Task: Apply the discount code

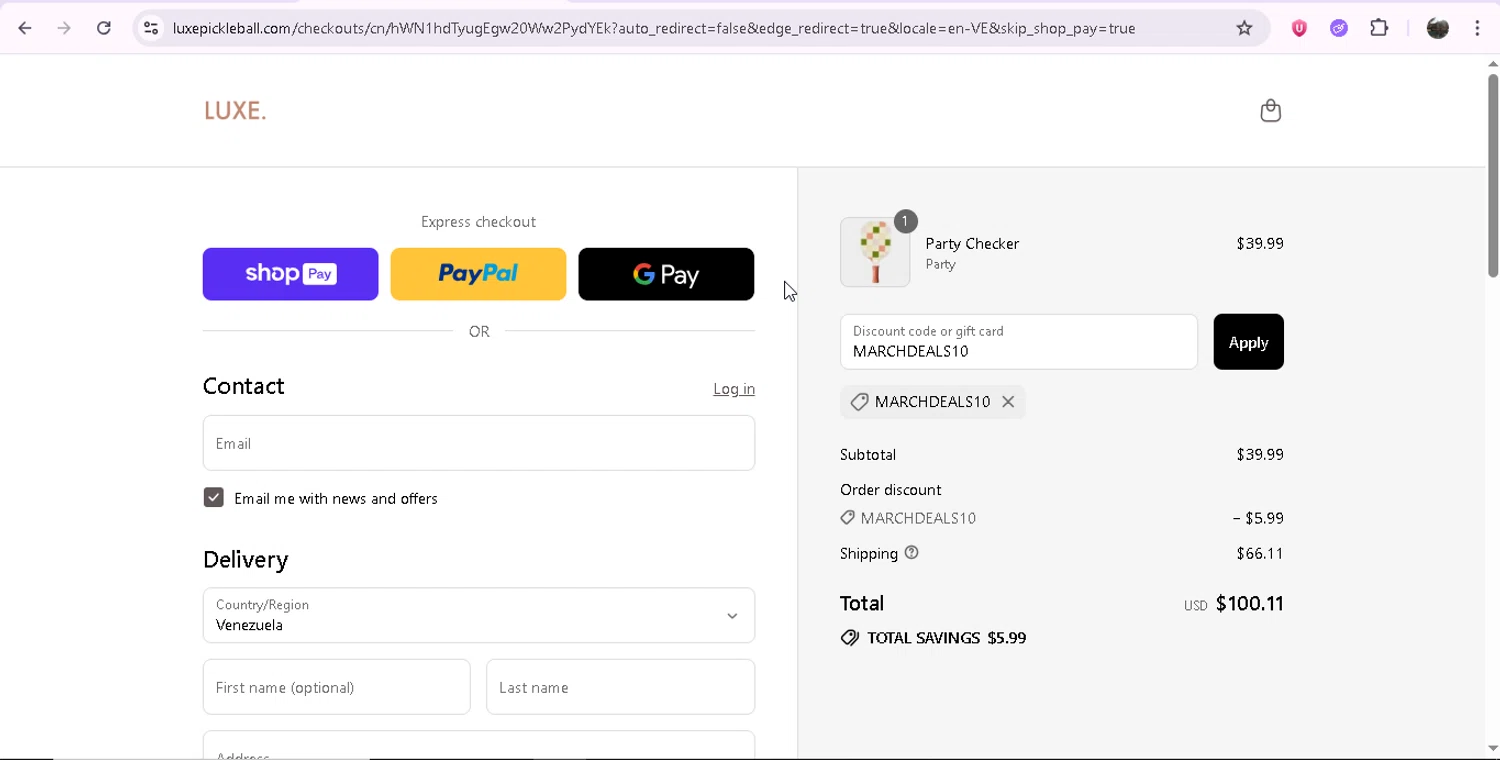Action: click(x=1248, y=342)
